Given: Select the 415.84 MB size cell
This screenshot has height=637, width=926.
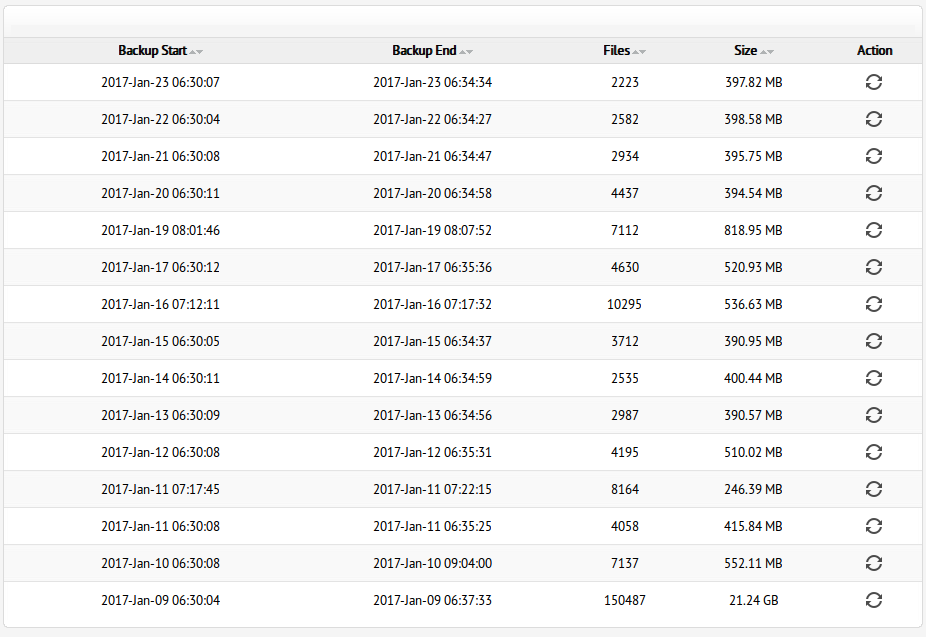Looking at the screenshot, I should [754, 526].
